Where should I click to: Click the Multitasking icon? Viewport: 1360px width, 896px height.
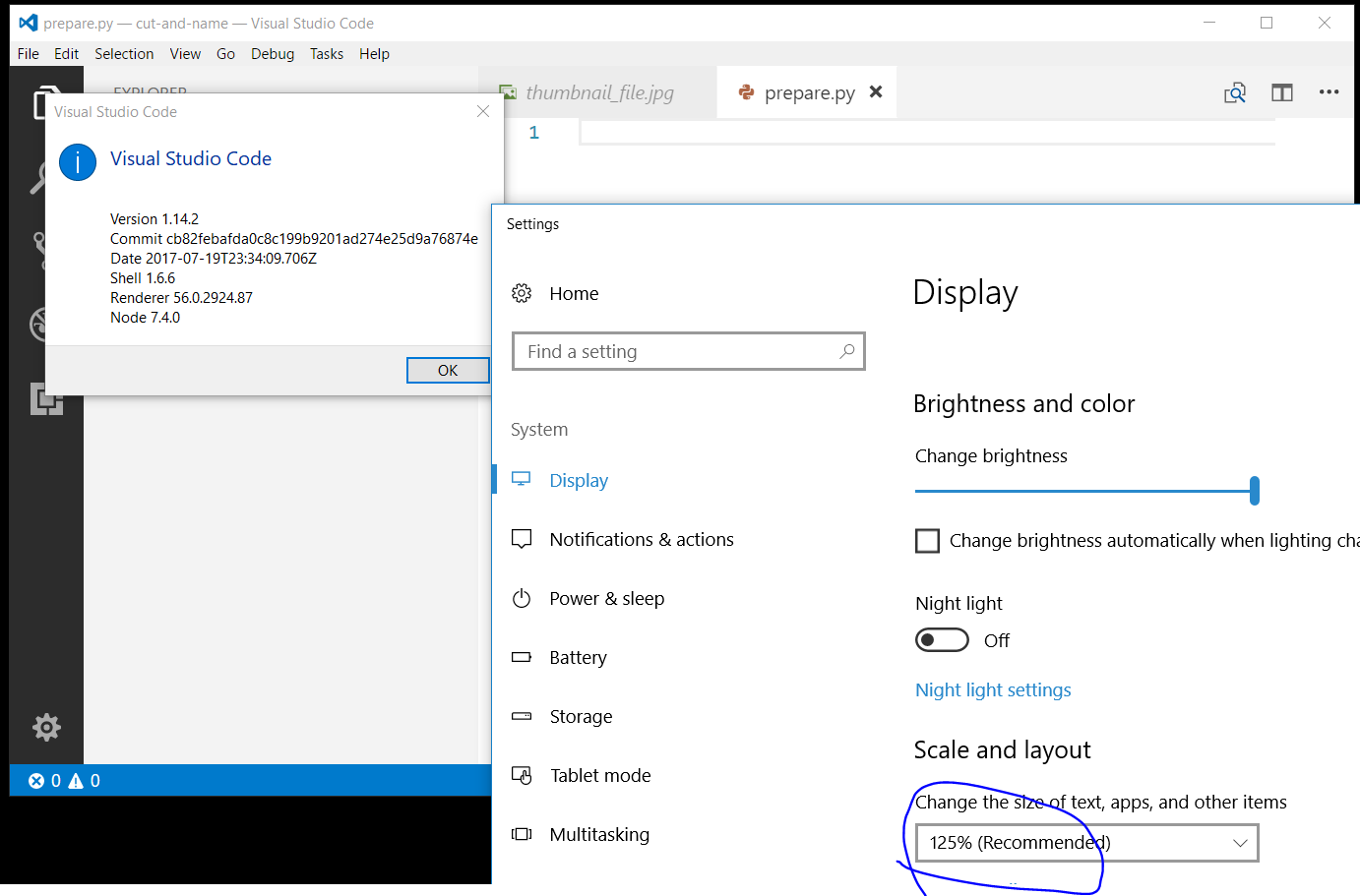click(522, 834)
